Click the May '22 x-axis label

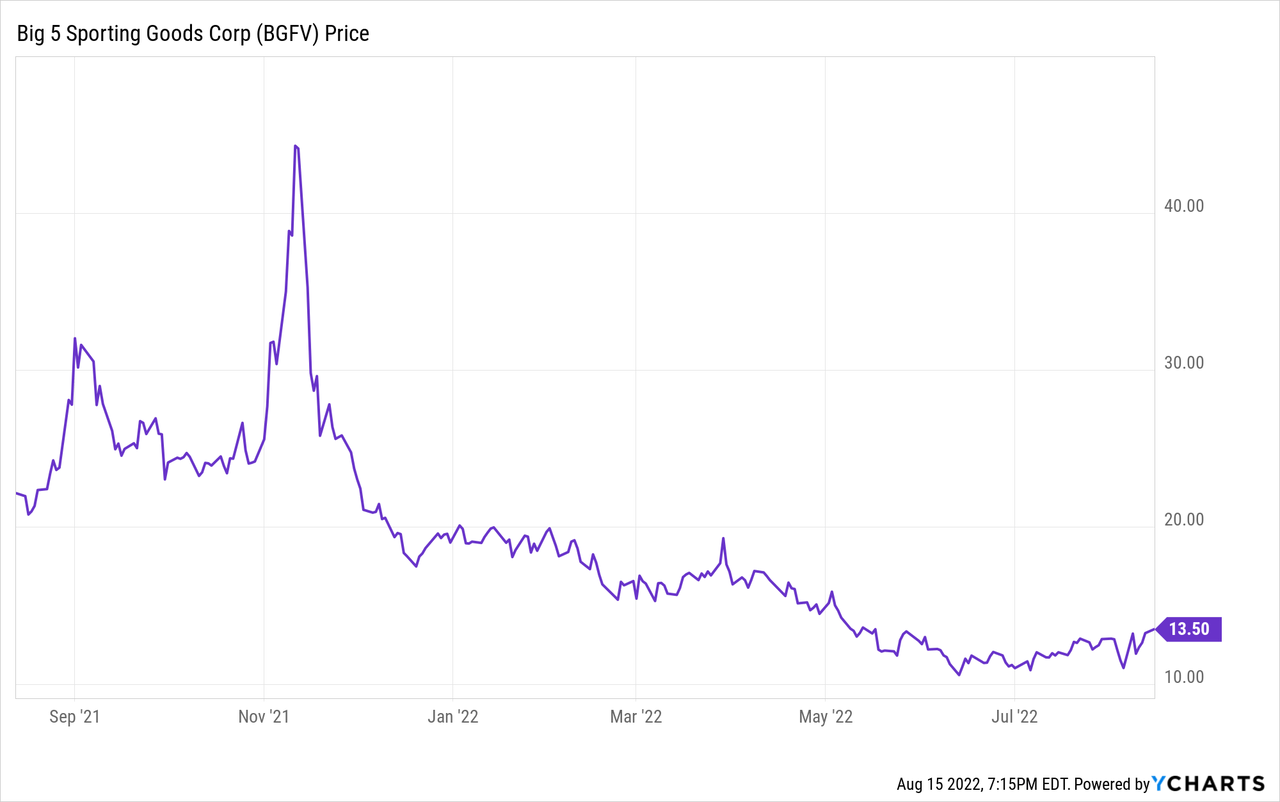[826, 717]
